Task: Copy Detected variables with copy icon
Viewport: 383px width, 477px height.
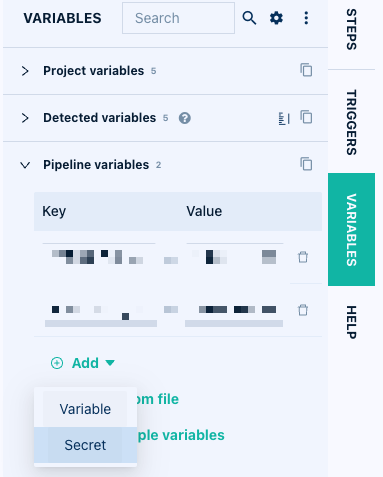Action: pyautogui.click(x=306, y=117)
